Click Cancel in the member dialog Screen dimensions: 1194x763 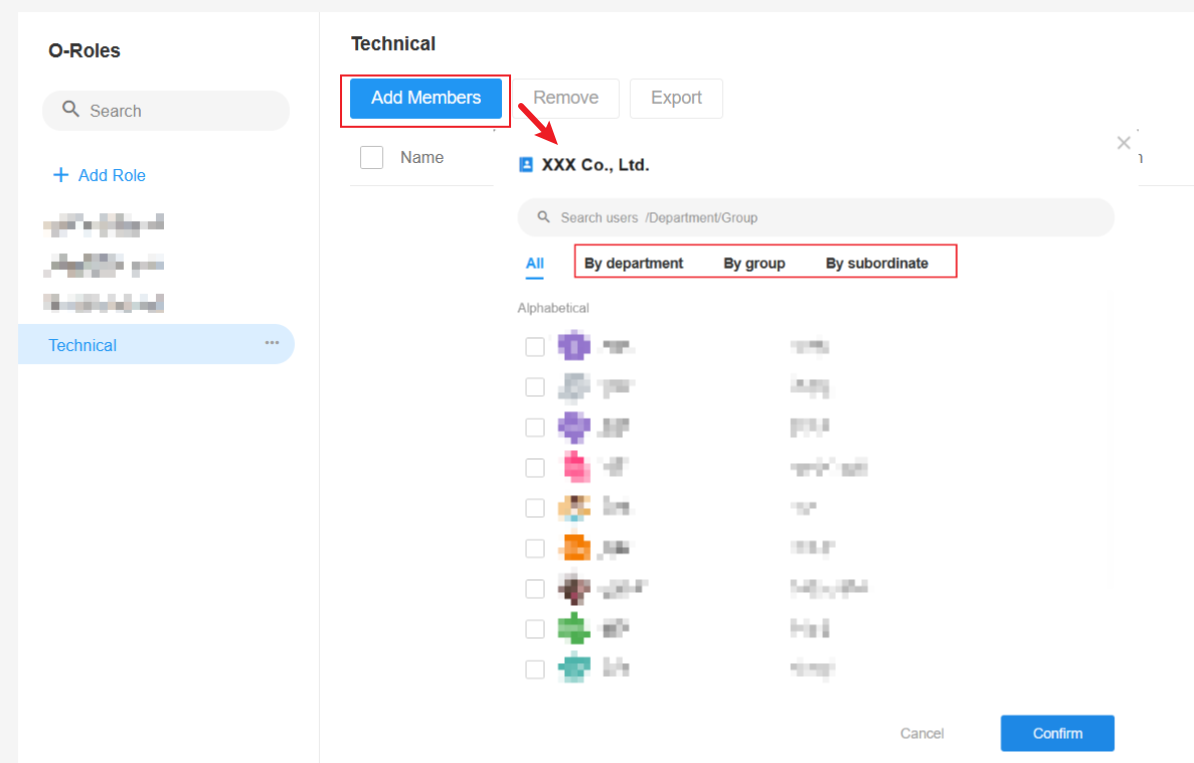pyautogui.click(x=921, y=733)
